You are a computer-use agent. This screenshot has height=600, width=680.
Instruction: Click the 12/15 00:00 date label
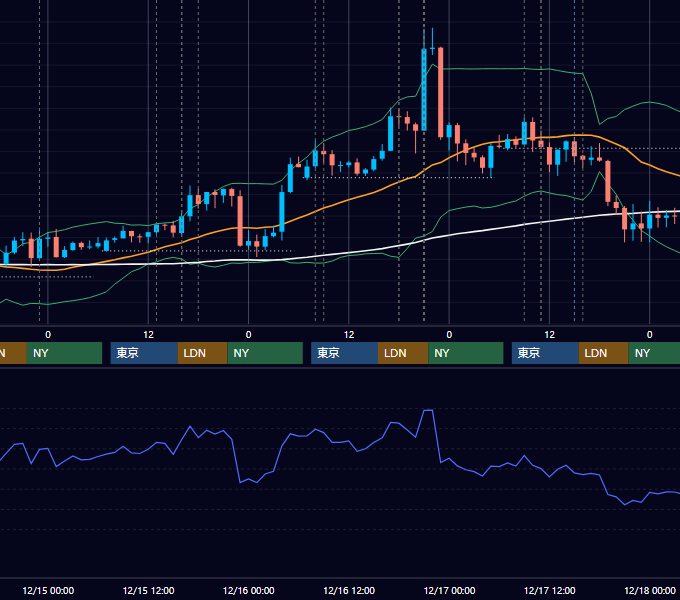pyautogui.click(x=48, y=590)
